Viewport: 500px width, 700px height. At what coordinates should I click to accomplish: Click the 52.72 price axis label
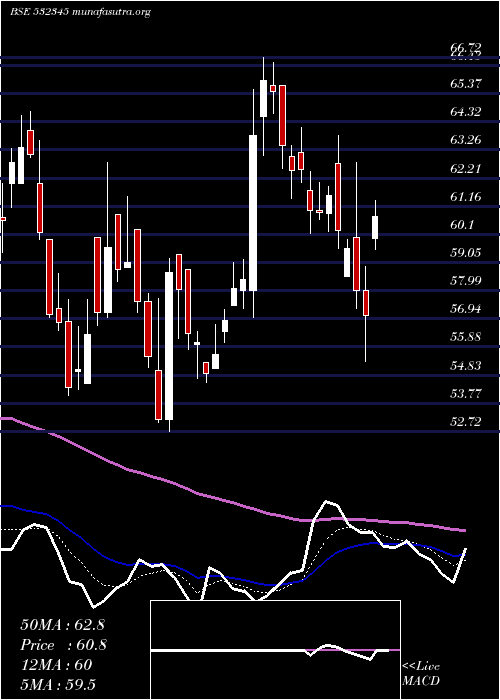[x=466, y=422]
